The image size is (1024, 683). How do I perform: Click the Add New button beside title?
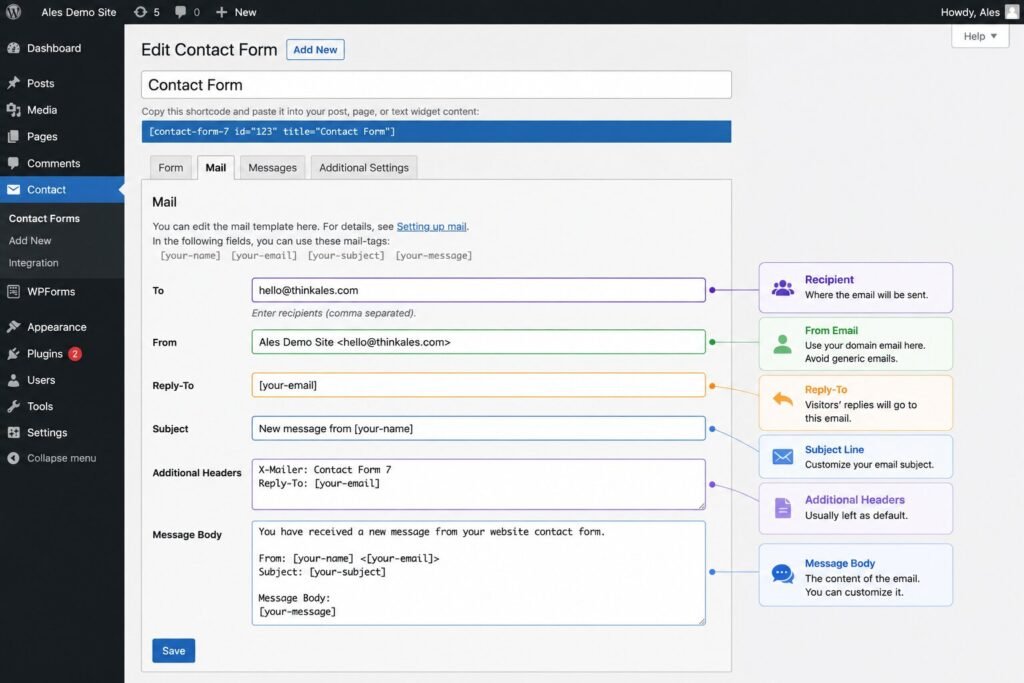tap(315, 50)
